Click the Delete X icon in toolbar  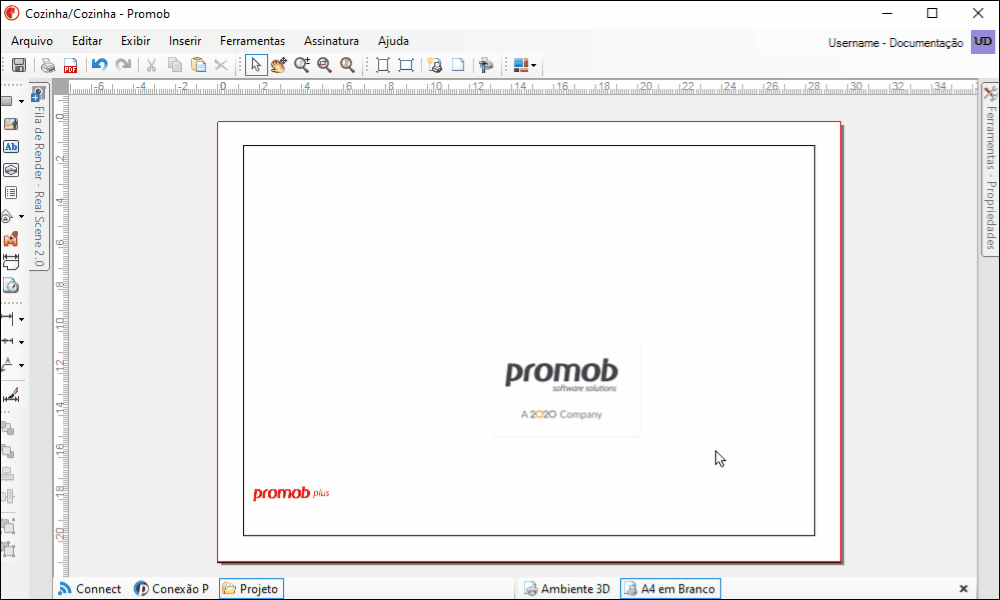[221, 65]
